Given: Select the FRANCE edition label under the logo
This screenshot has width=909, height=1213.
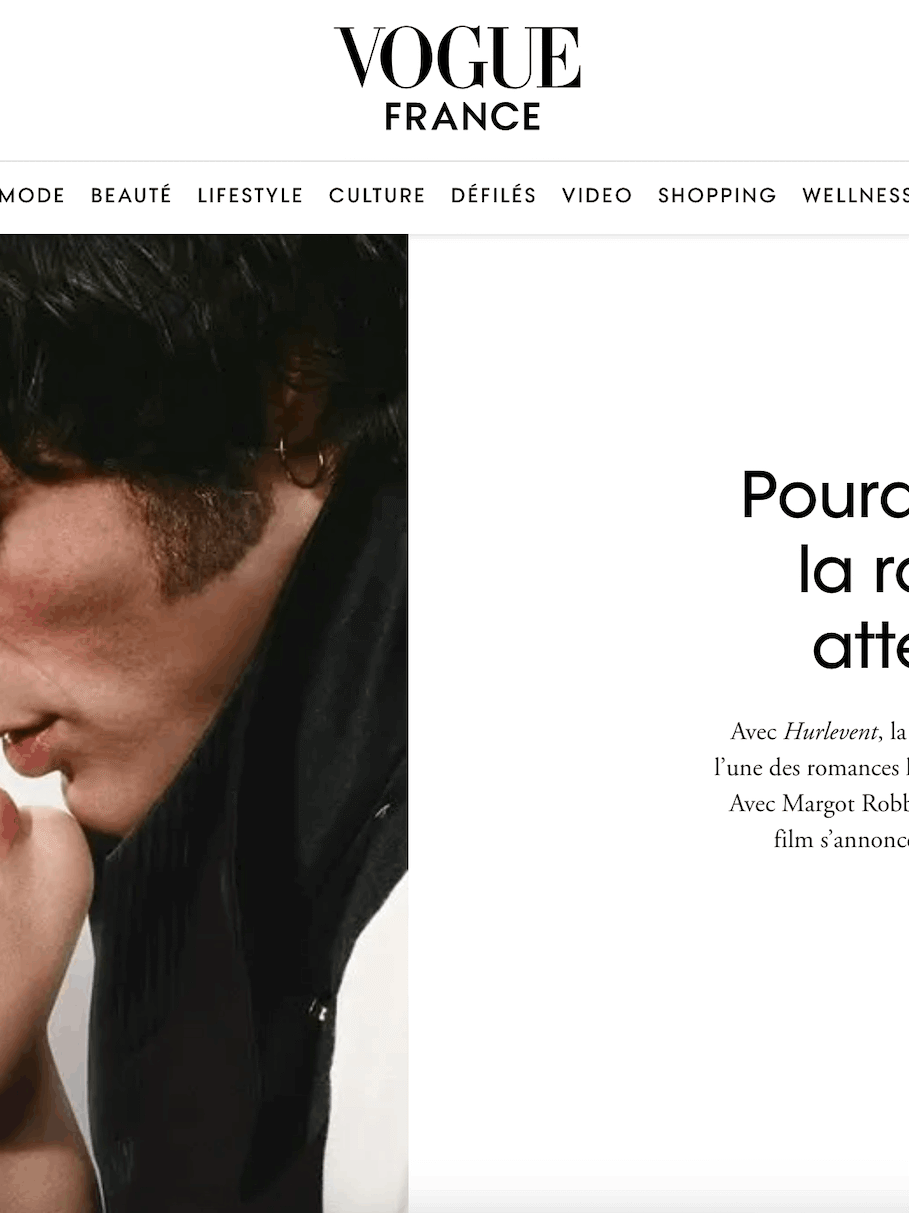Looking at the screenshot, I should (462, 117).
